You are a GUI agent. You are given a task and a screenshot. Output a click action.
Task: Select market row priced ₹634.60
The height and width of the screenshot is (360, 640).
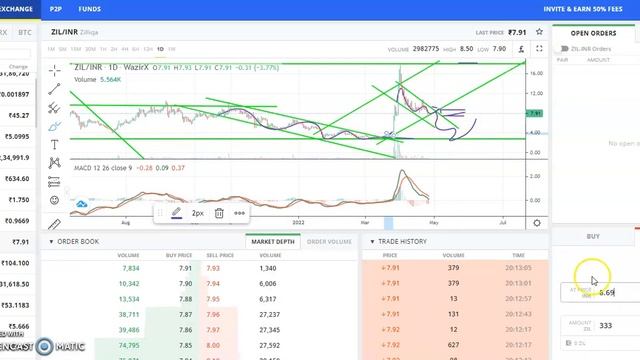point(18,179)
